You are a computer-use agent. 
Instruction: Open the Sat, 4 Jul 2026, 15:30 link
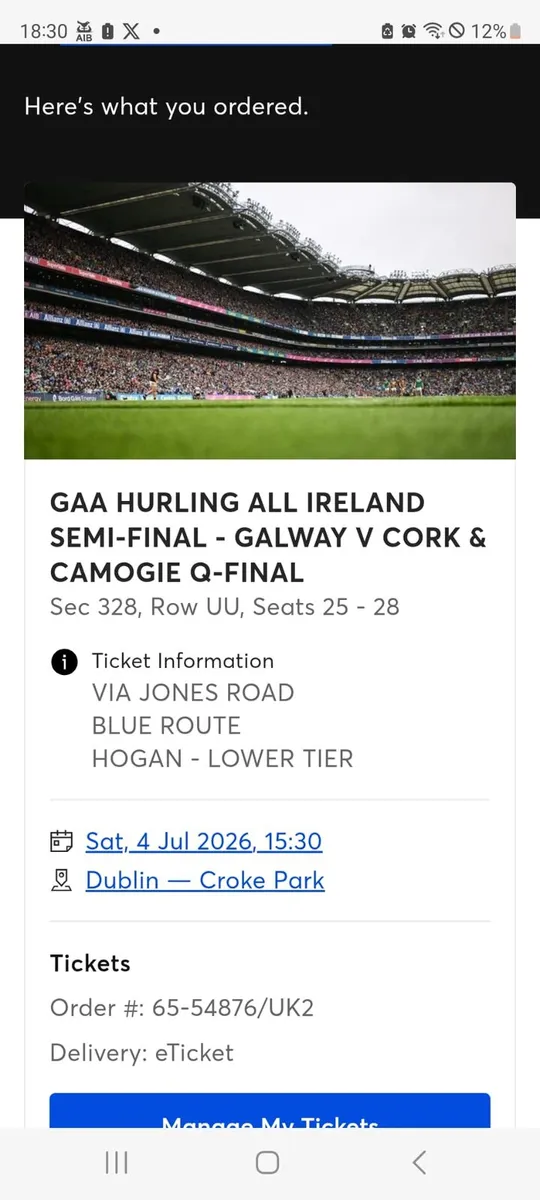click(204, 841)
